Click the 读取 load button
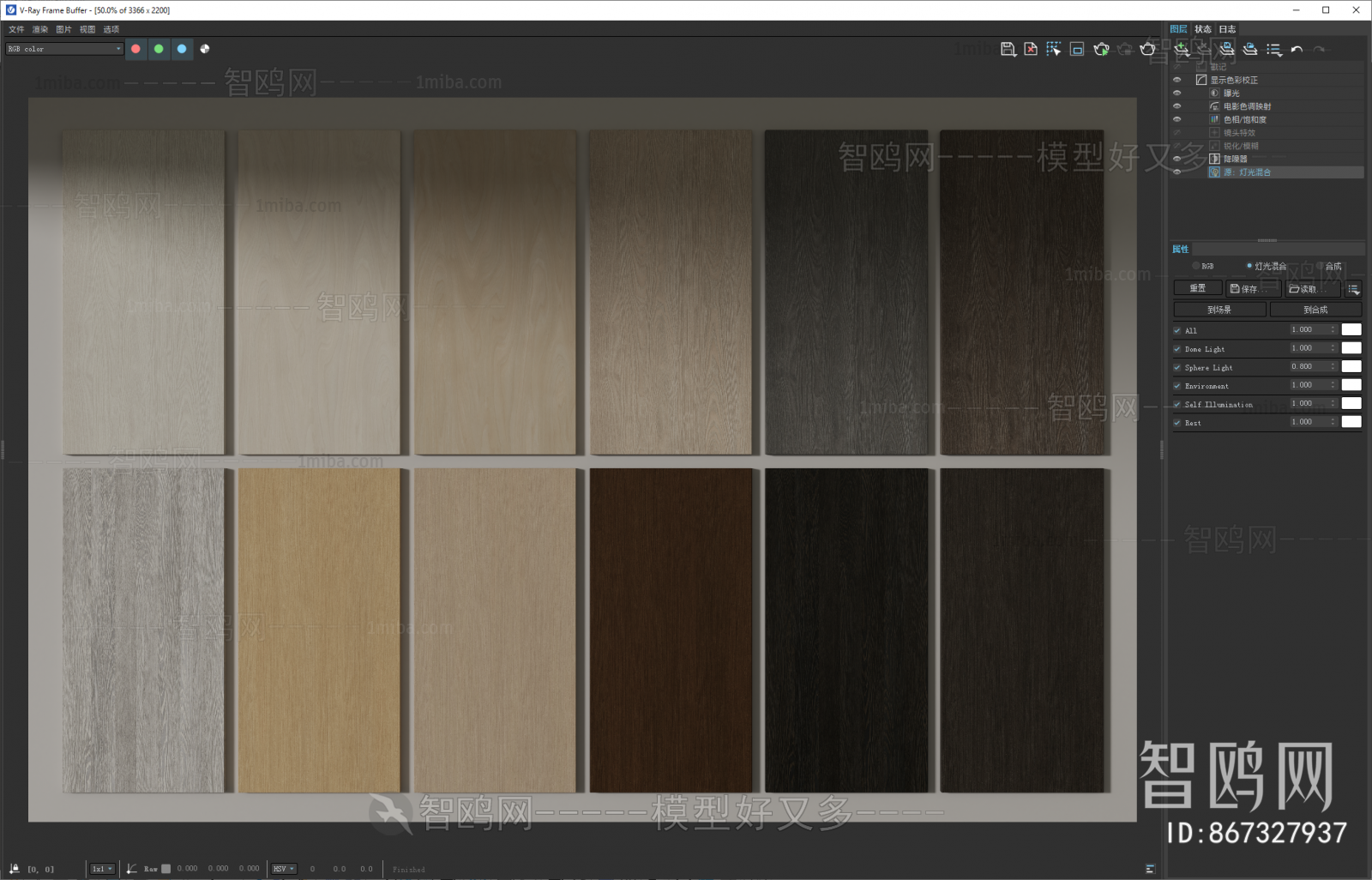The width and height of the screenshot is (1372, 880). (1313, 289)
